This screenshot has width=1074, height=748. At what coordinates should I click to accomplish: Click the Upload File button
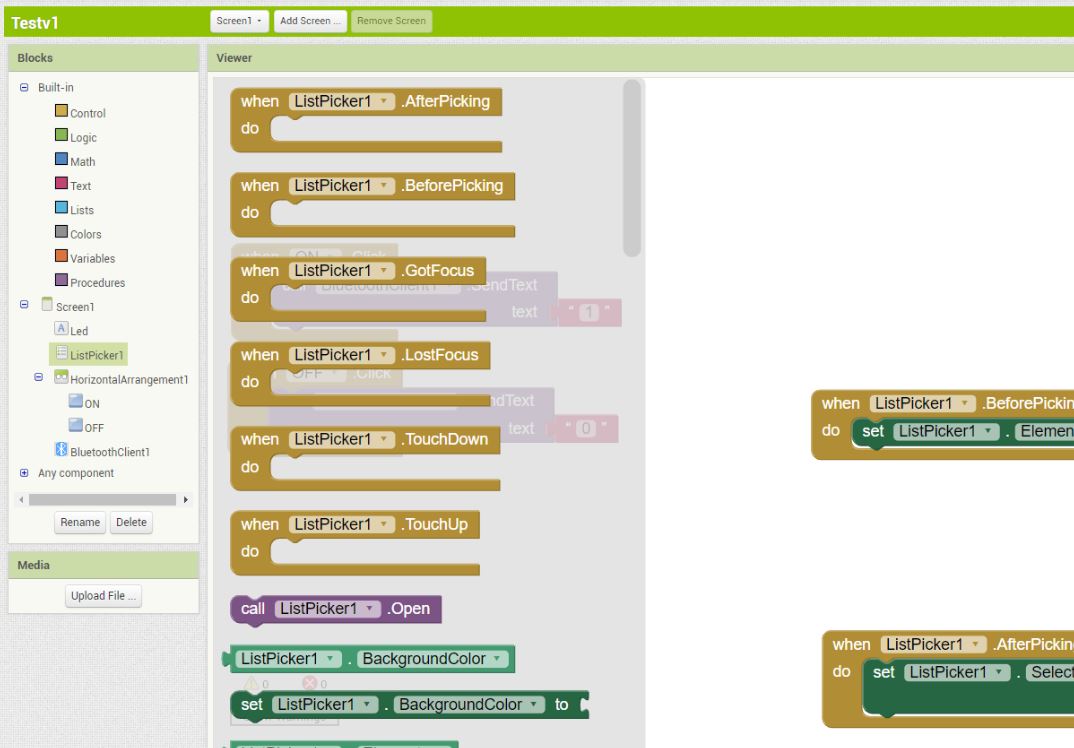point(103,596)
